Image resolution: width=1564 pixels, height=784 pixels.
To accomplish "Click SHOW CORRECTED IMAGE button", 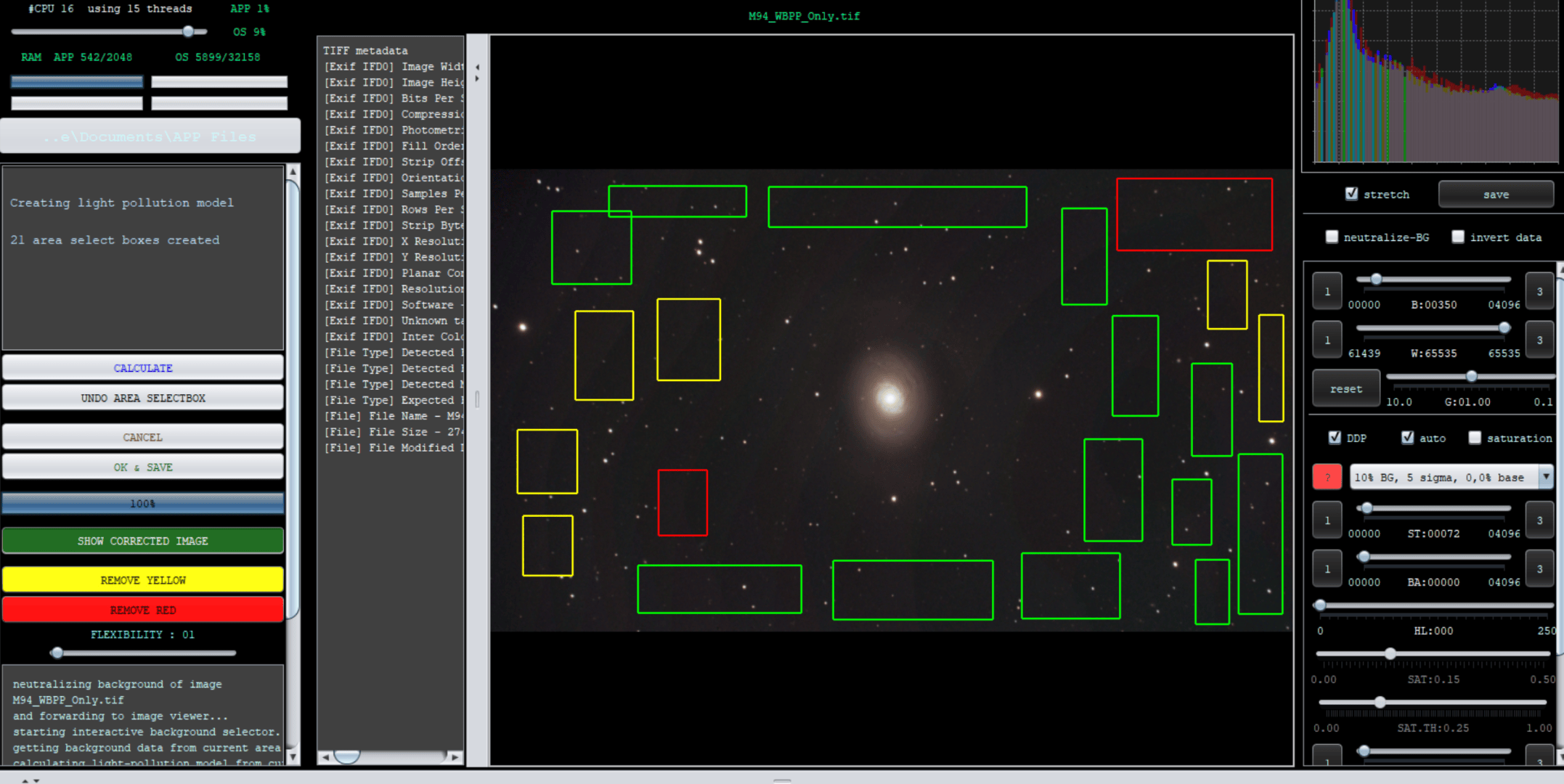I will (x=143, y=541).
